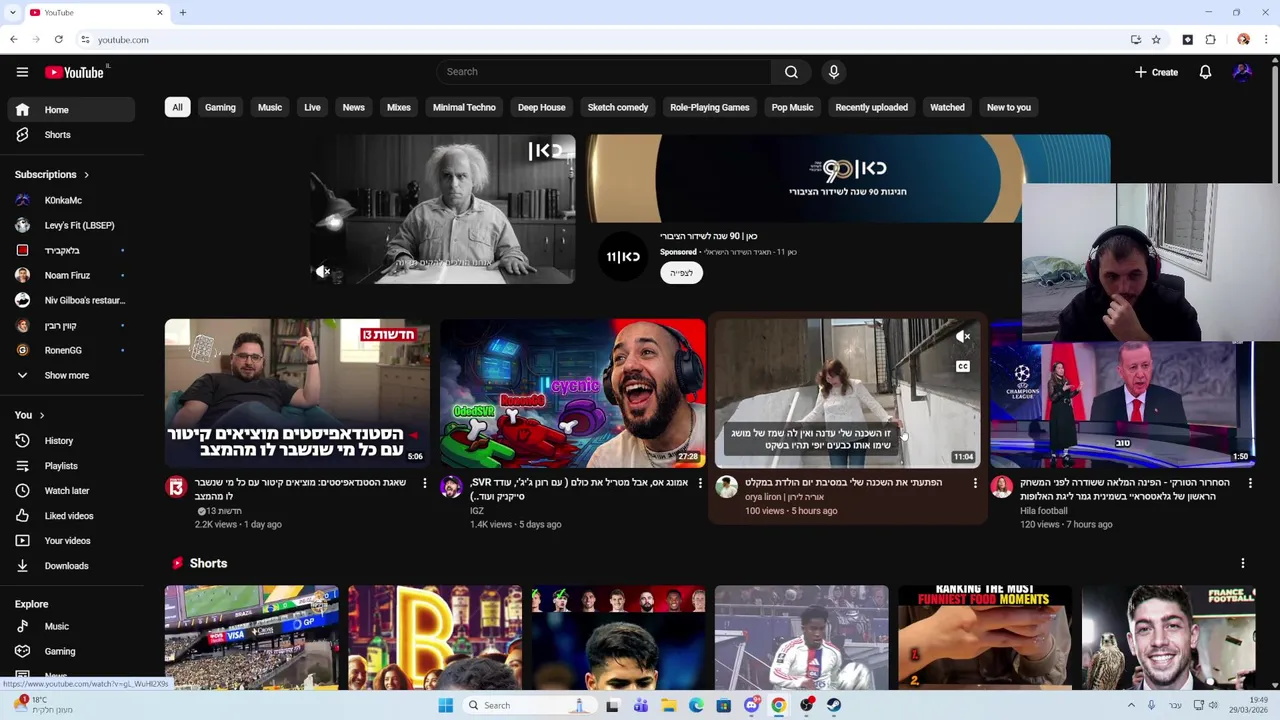The height and width of the screenshot is (720, 1280).
Task: Select the Sketch comedy chip
Action: (x=618, y=107)
